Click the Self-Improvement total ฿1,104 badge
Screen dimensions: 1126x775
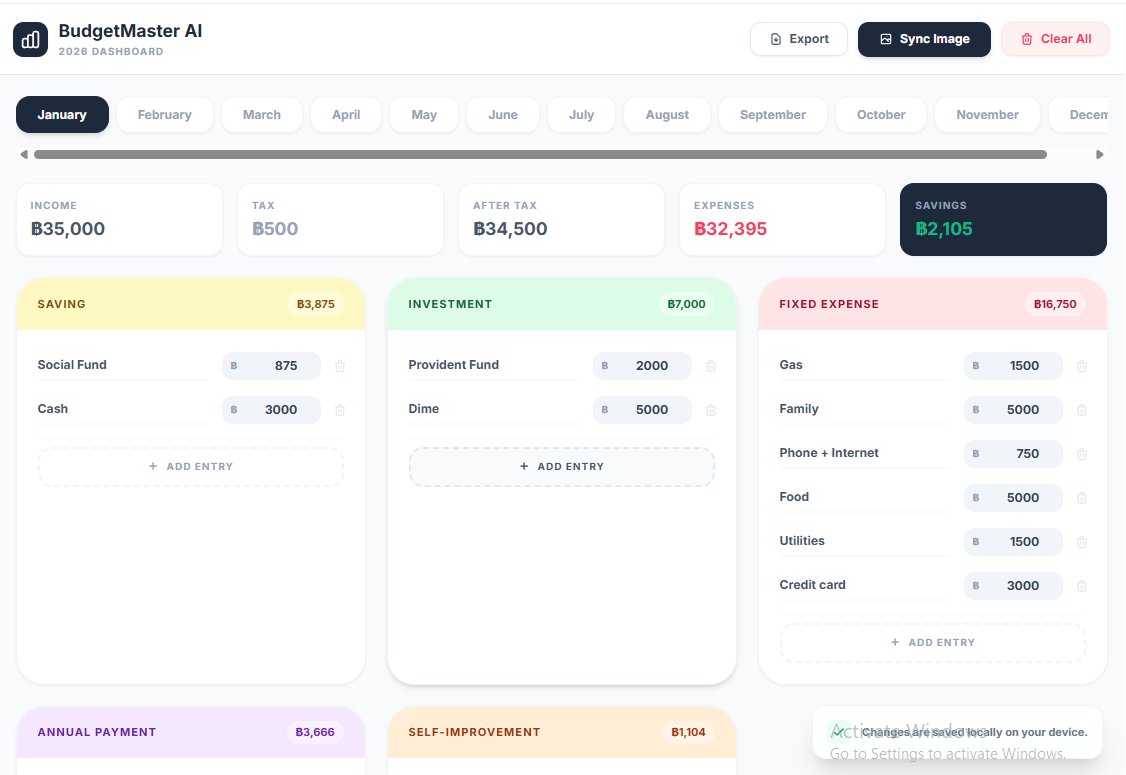click(688, 733)
